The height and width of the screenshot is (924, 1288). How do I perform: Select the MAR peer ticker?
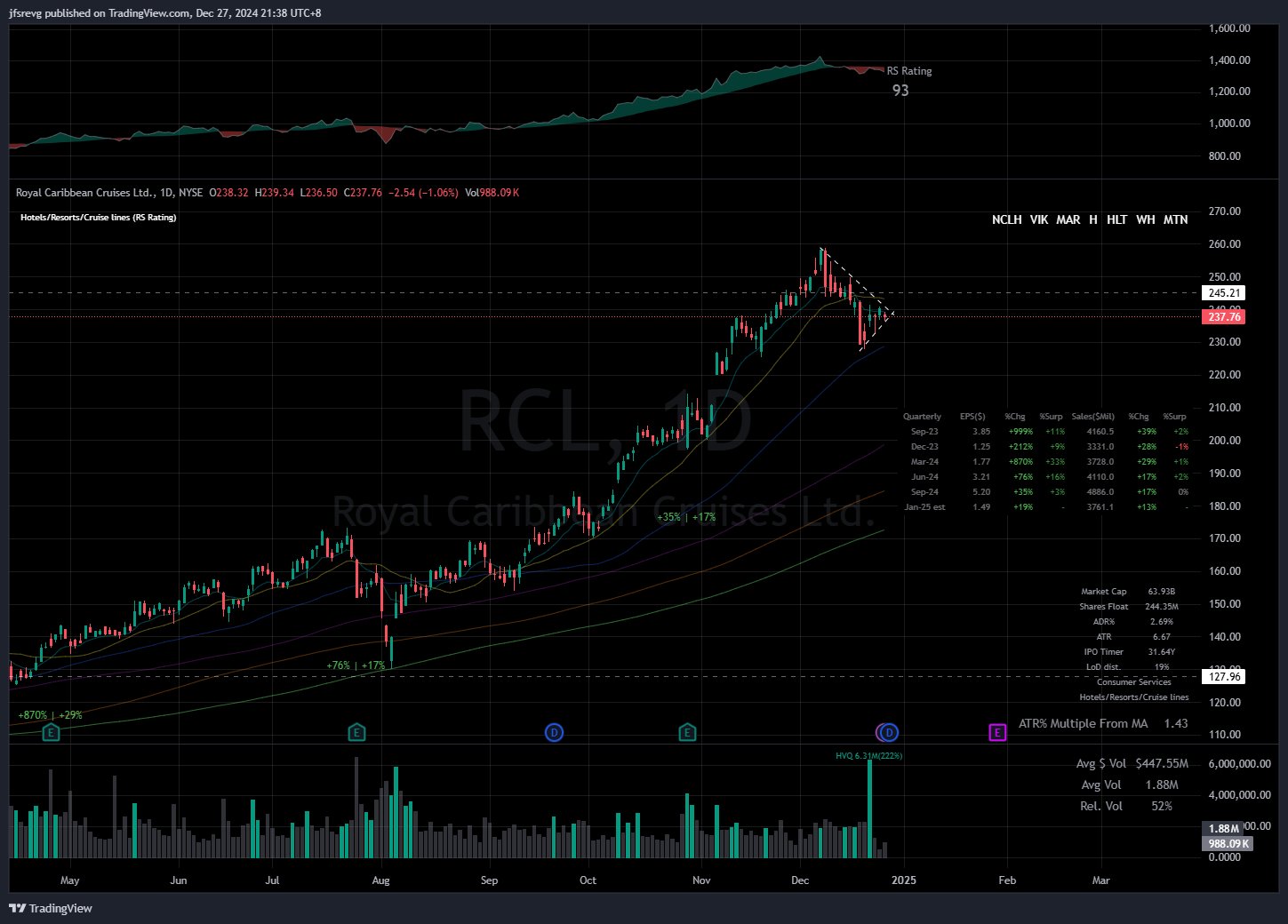pos(1068,219)
